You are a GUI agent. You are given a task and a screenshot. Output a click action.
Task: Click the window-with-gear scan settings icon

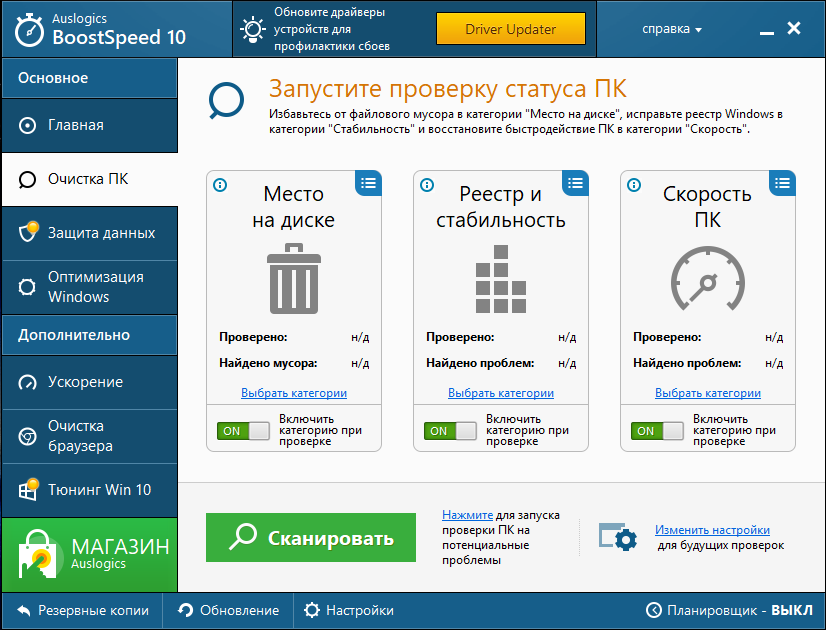point(618,537)
